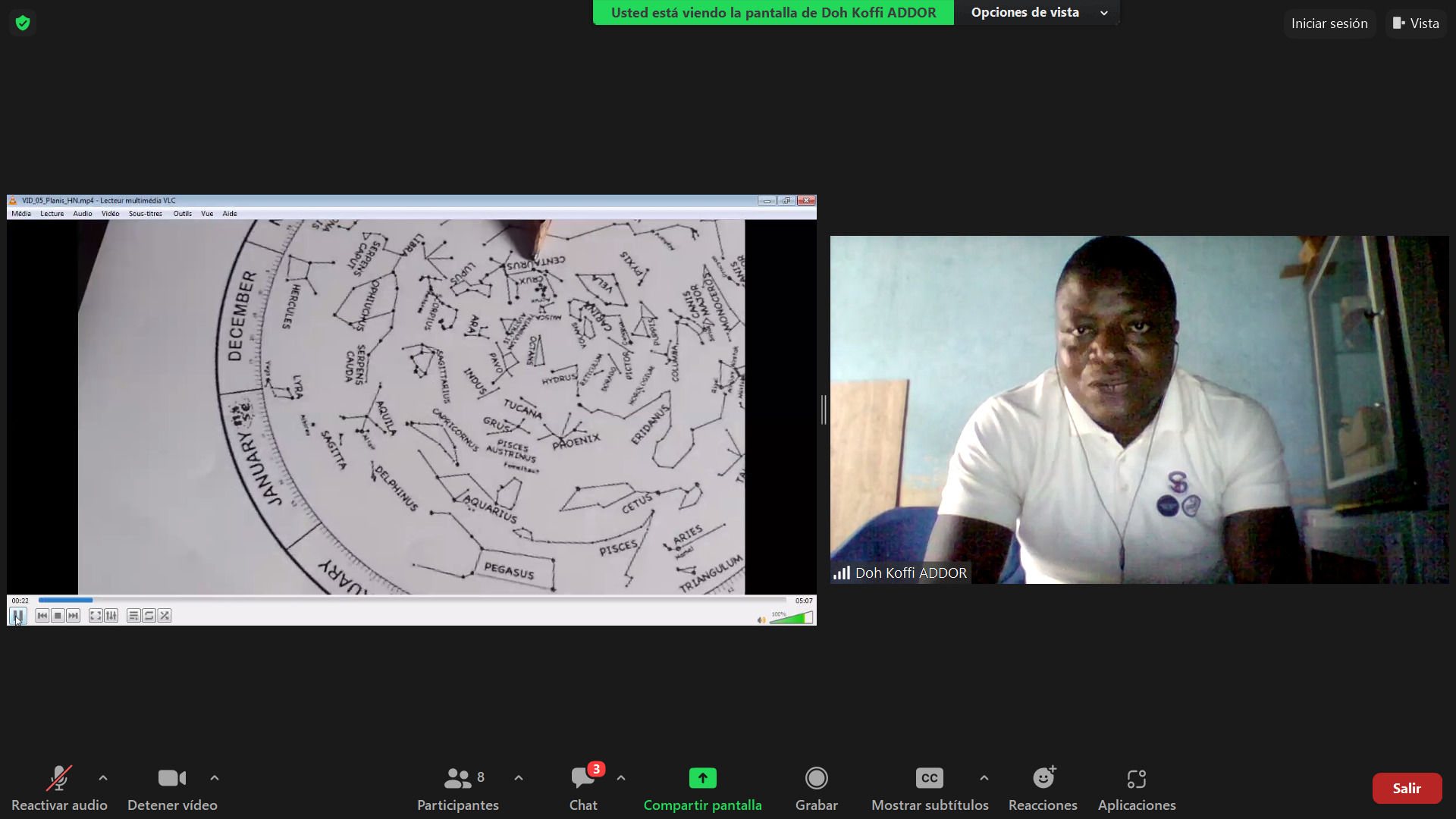Toggle VLC fullscreen mode
This screenshot has height=819, width=1456.
click(x=96, y=616)
